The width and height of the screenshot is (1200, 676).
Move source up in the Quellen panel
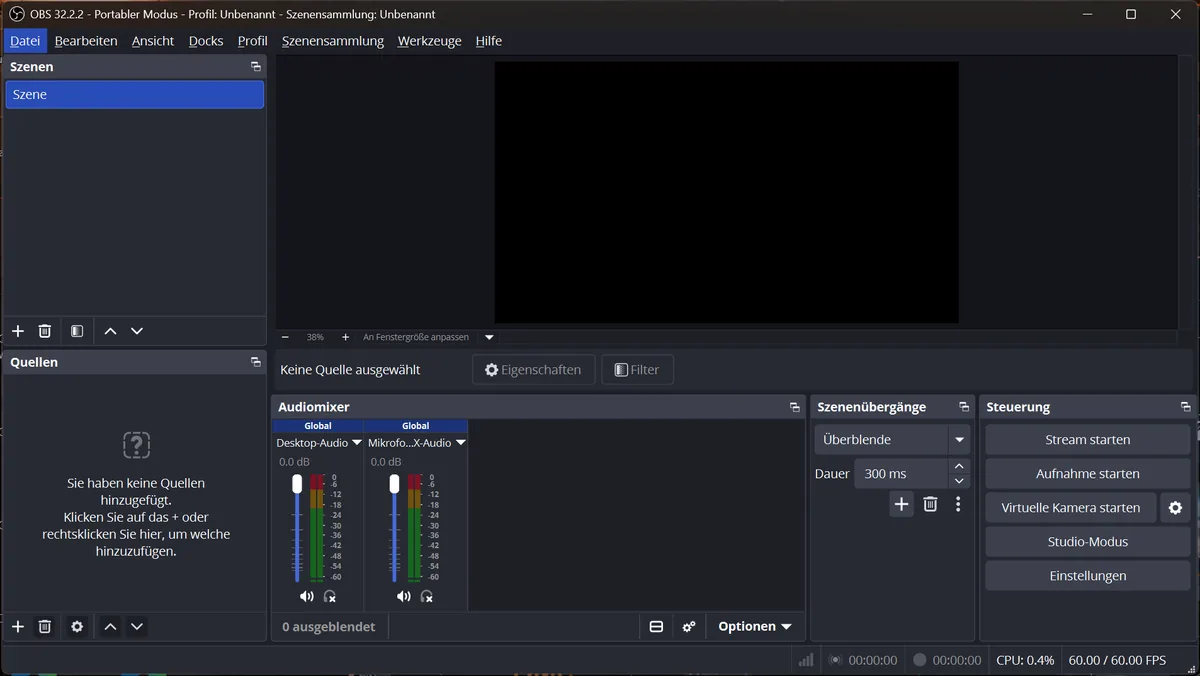click(110, 627)
